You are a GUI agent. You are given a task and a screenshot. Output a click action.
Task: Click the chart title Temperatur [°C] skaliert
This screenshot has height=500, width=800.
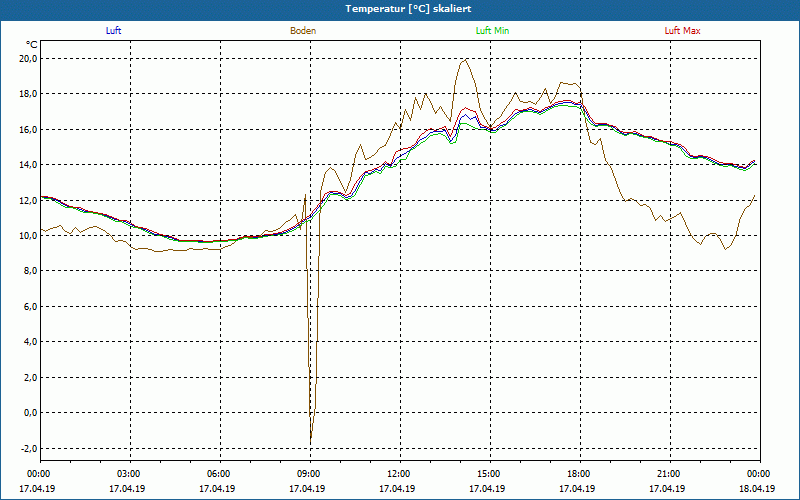[x=408, y=9]
